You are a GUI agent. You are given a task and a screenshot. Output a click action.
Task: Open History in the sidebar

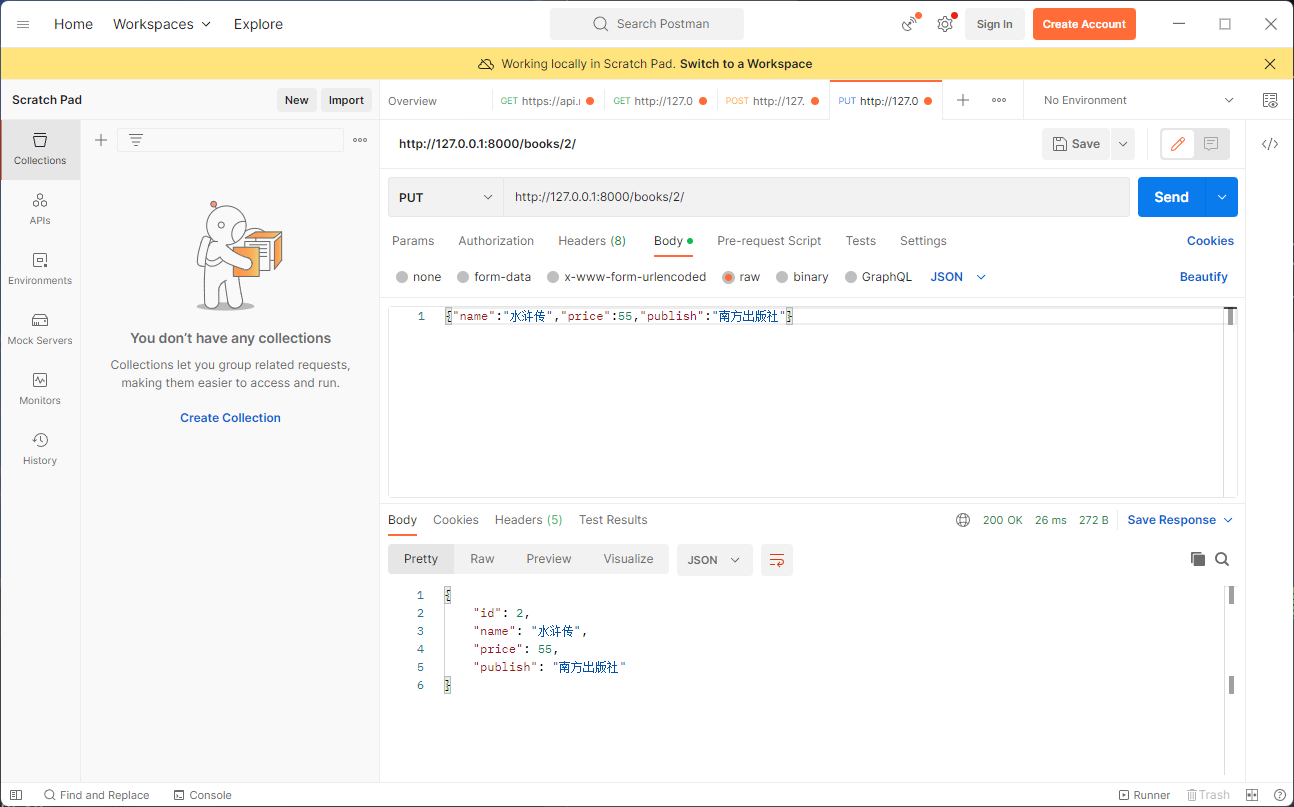point(40,449)
